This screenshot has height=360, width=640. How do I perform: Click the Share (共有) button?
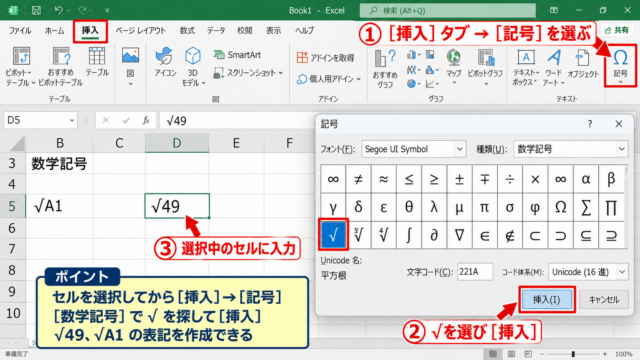[x=616, y=30]
